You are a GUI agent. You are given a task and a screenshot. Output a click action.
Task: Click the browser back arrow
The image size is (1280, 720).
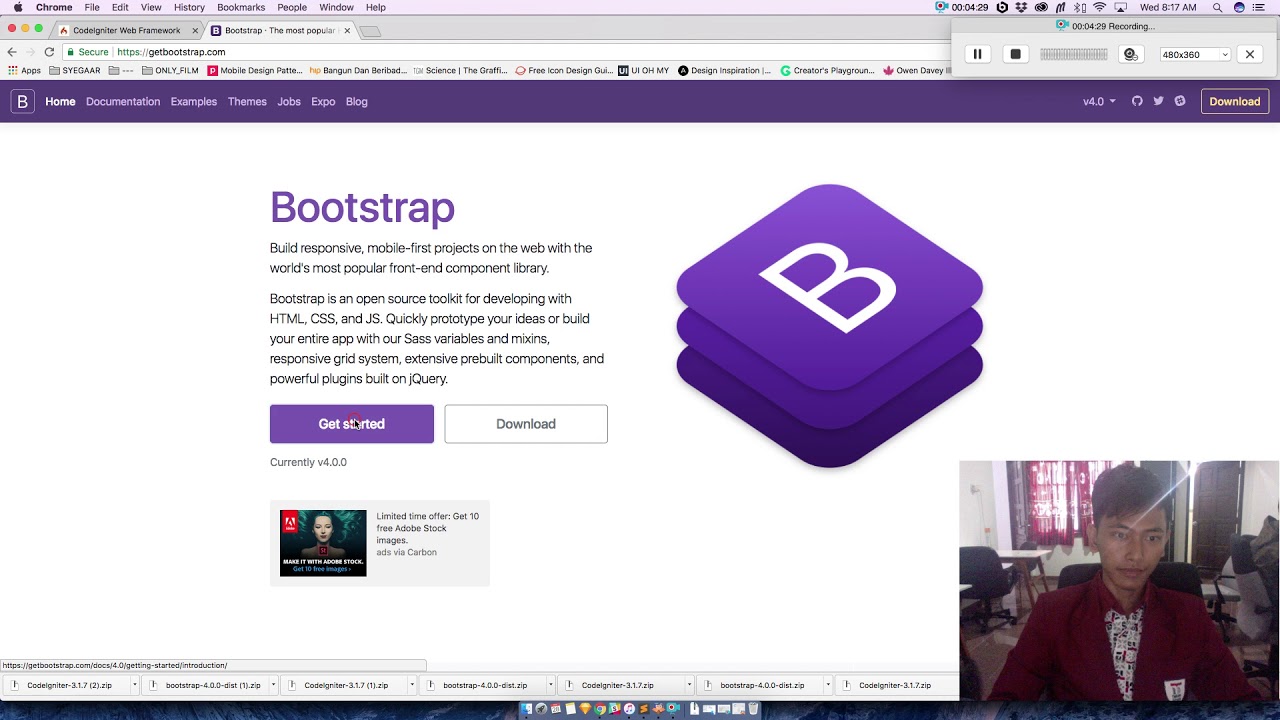[12, 52]
